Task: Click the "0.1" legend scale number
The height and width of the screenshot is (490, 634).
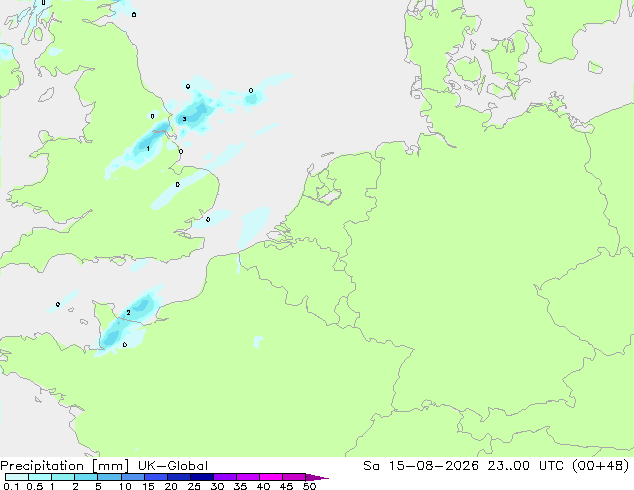Action: (x=11, y=486)
